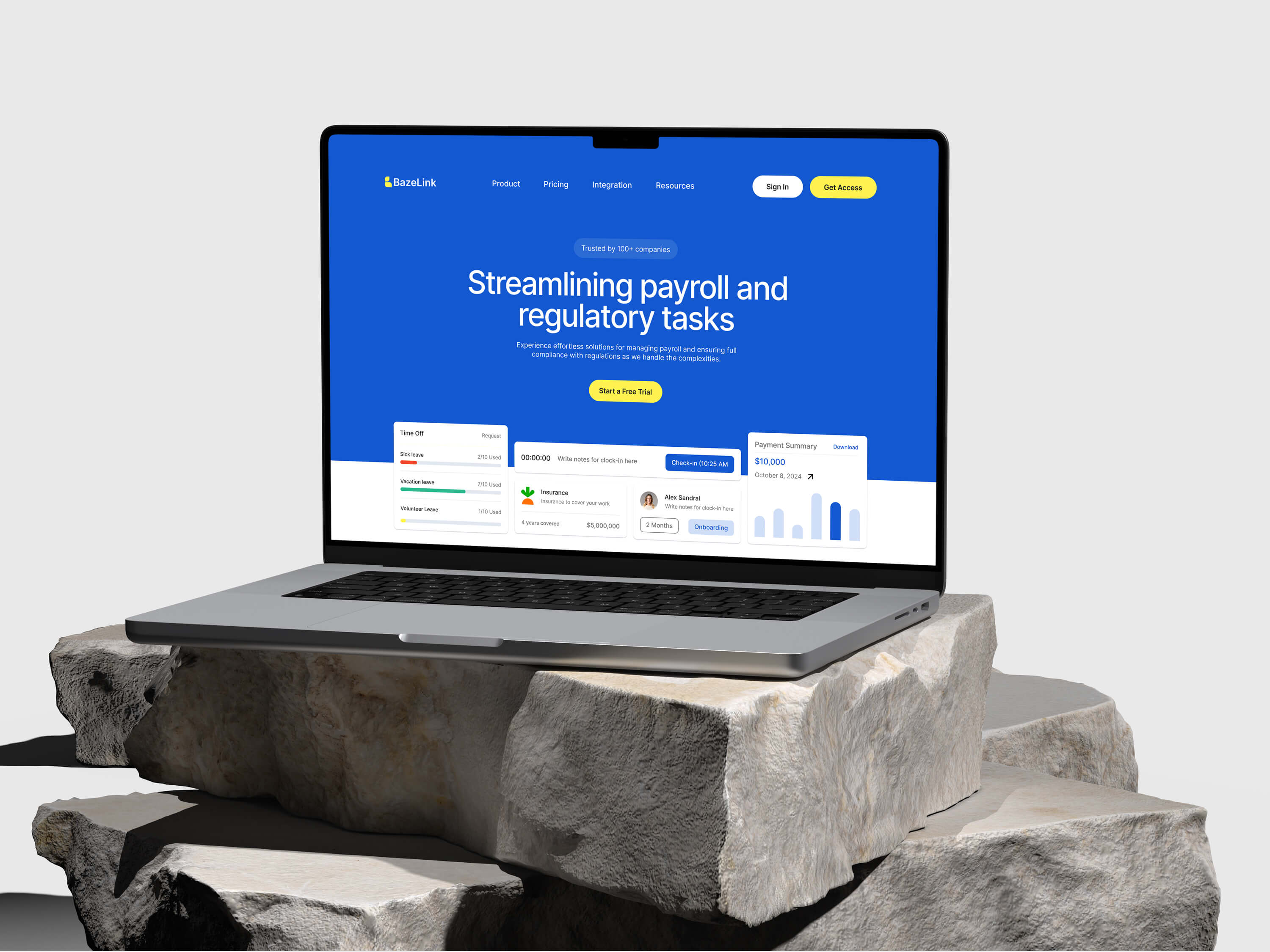Select the Trusted by 100+ companies tab
This screenshot has width=1270, height=952.
(624, 249)
